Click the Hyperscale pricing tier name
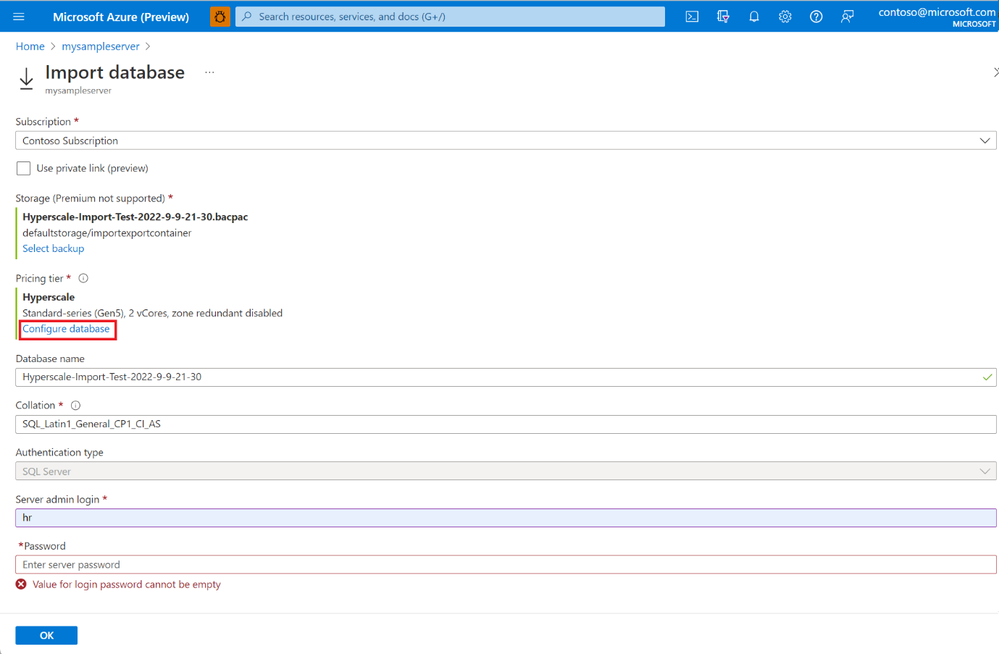This screenshot has height=654, width=999. tap(48, 297)
